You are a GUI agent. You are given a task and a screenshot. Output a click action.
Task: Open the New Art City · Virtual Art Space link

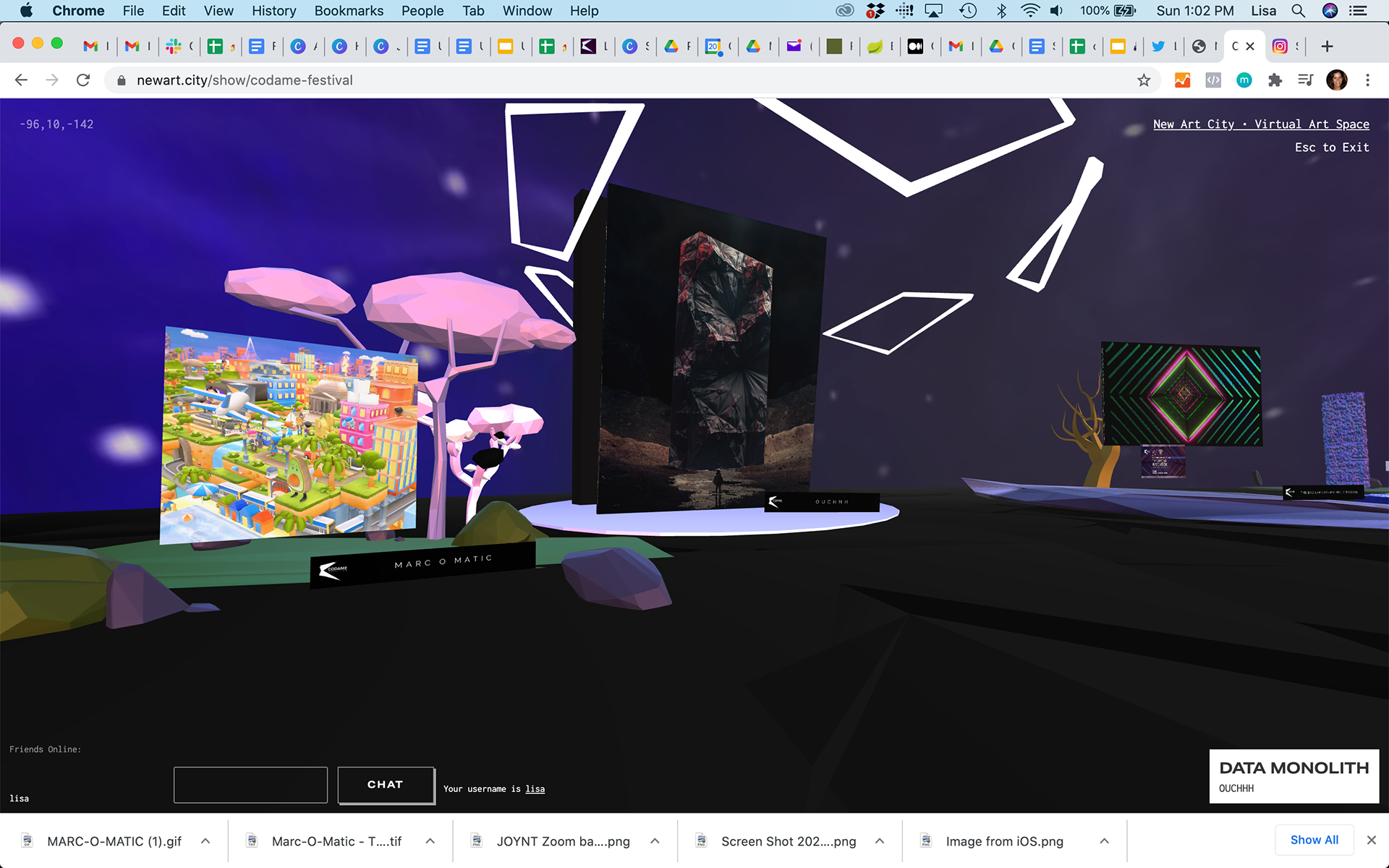pos(1261,124)
